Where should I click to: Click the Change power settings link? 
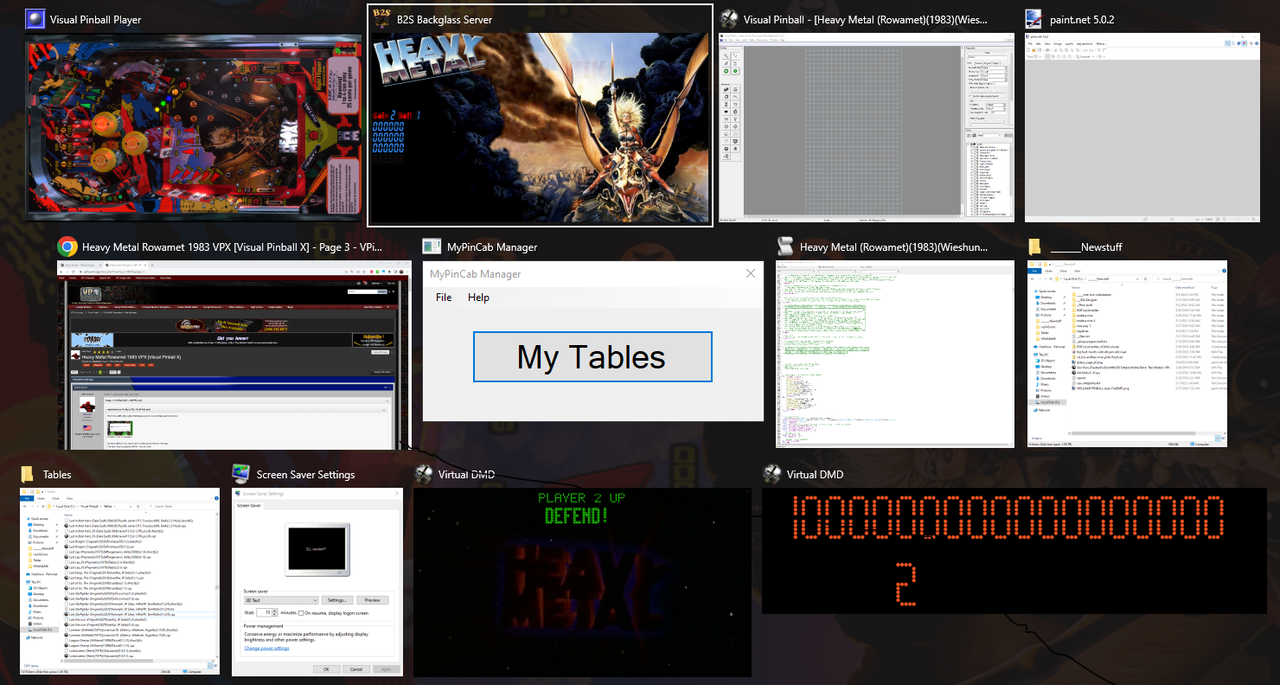[x=267, y=648]
